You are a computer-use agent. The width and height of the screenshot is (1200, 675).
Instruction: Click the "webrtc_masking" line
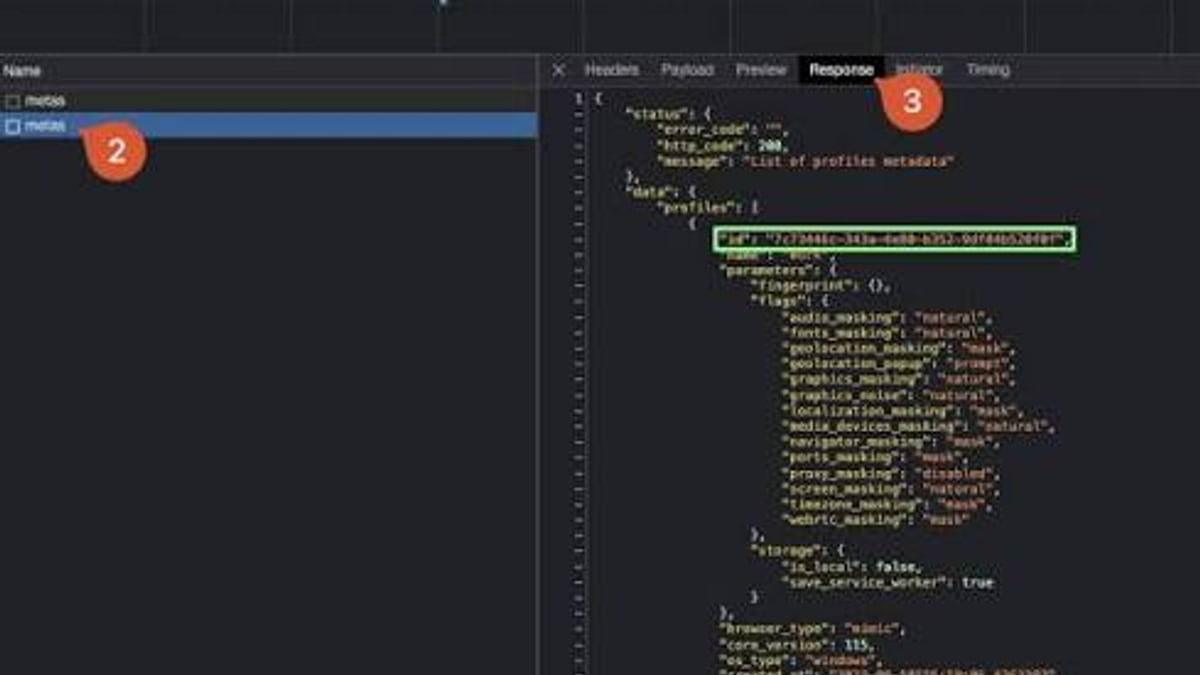pyautogui.click(x=874, y=521)
